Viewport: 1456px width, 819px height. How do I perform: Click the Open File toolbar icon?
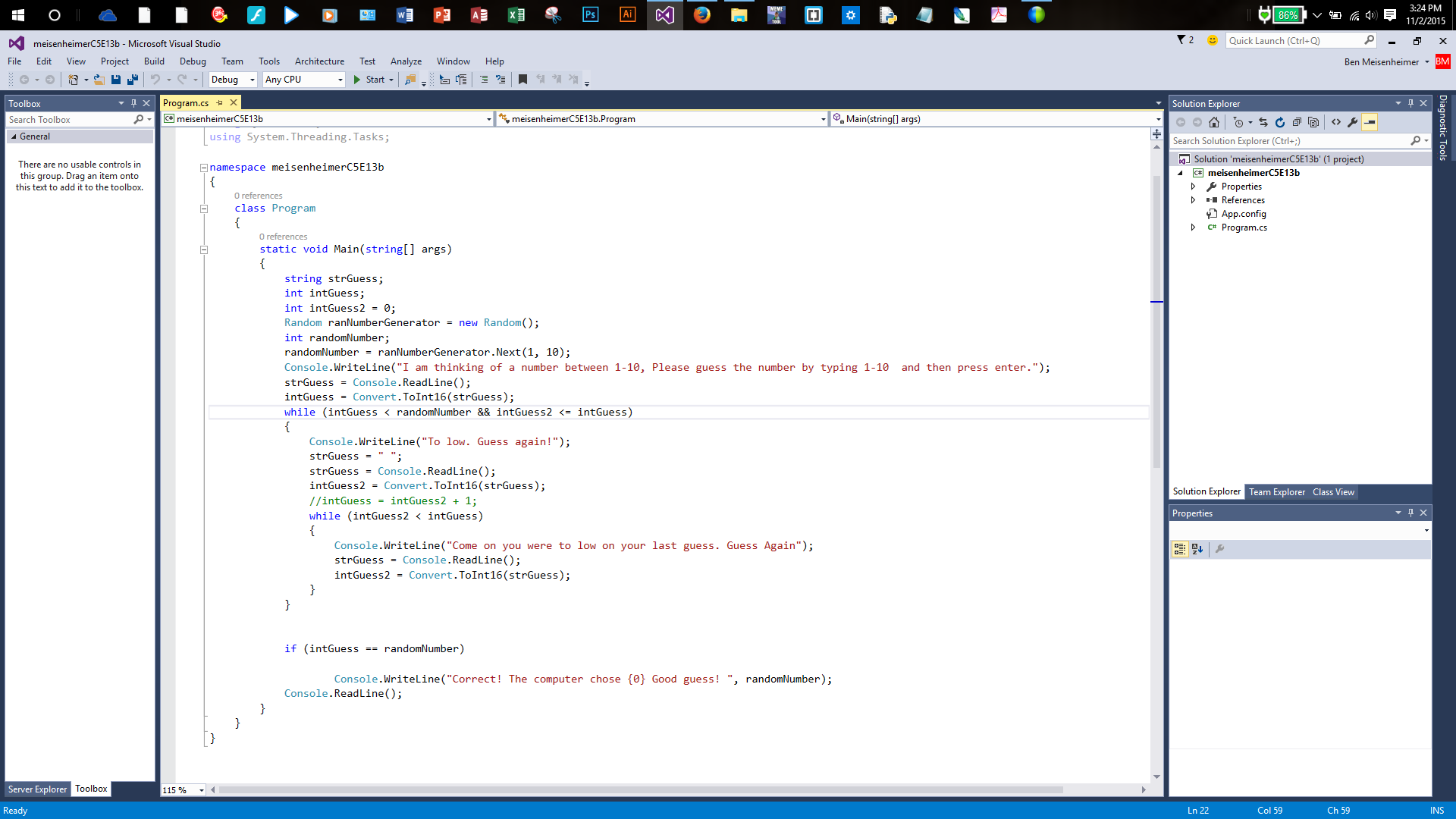tap(99, 80)
